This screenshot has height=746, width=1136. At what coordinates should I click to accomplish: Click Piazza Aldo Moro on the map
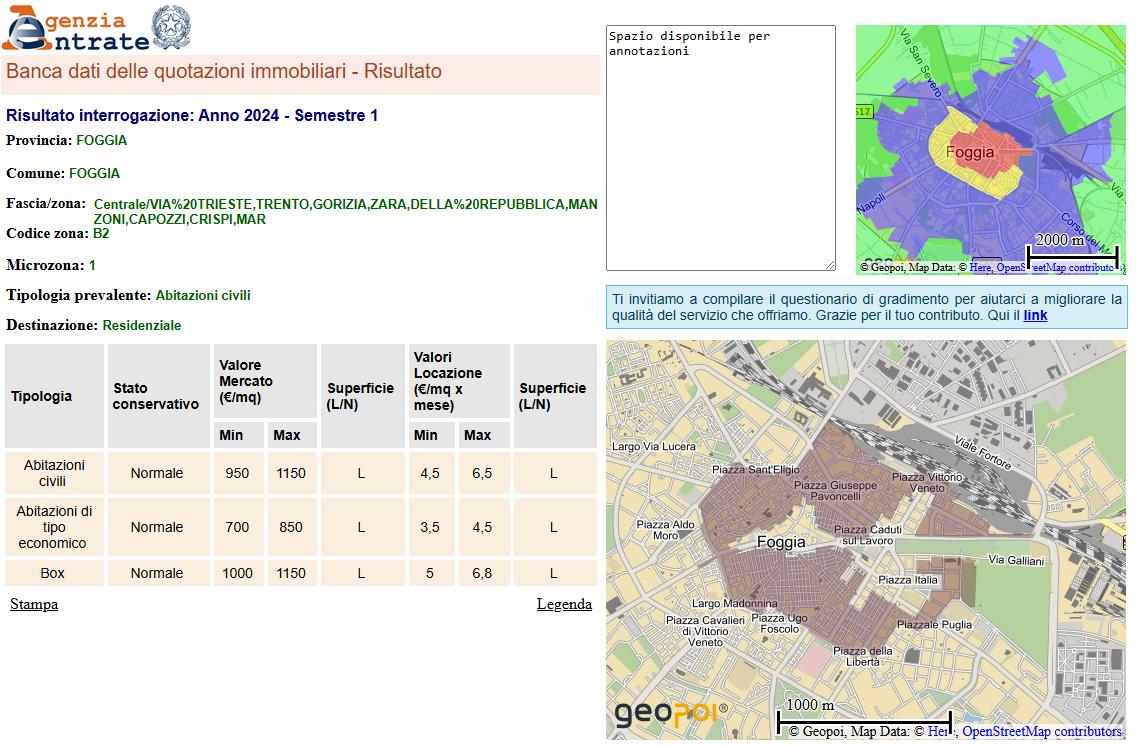point(665,530)
